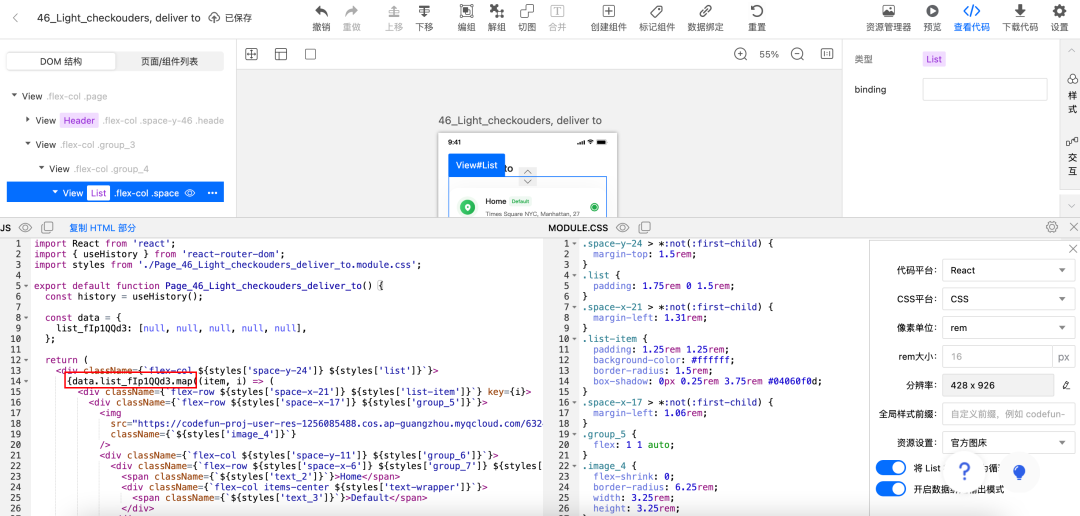Image resolution: width=1080 pixels, height=516 pixels.
Task: Zoom in the canvas with plus magnifier
Action: pyautogui.click(x=740, y=54)
